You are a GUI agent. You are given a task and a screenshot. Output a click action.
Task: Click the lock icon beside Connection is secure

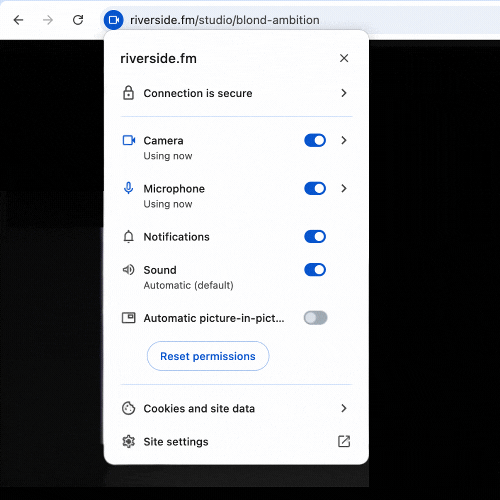(x=128, y=93)
